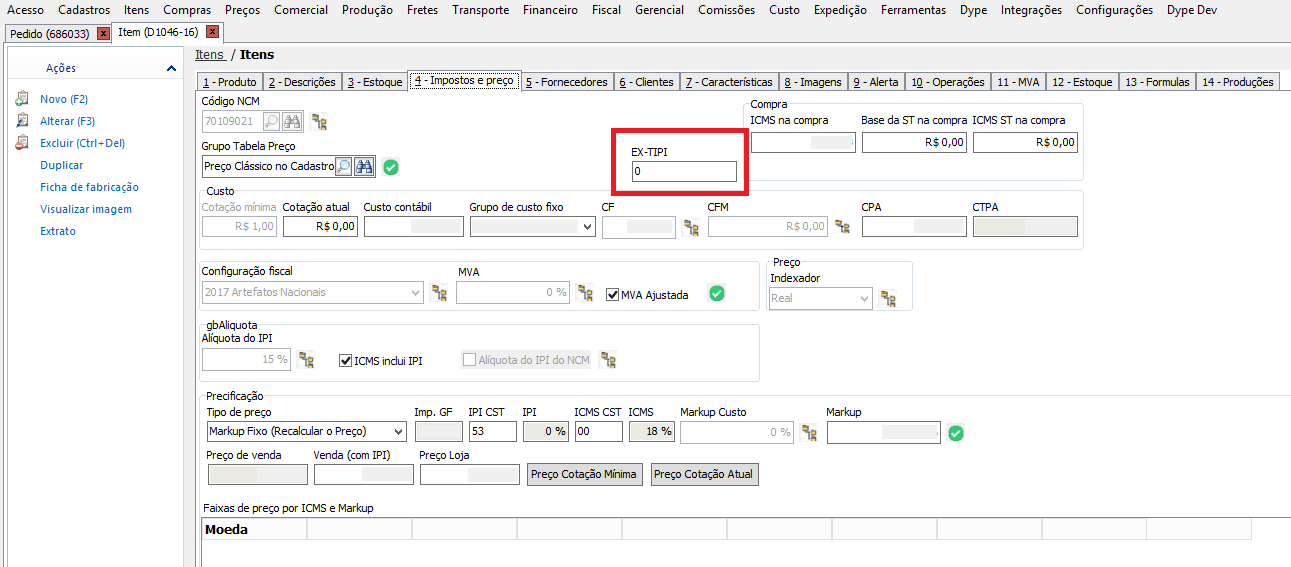
Task: Open the Indexador dropdown
Action: click(864, 298)
